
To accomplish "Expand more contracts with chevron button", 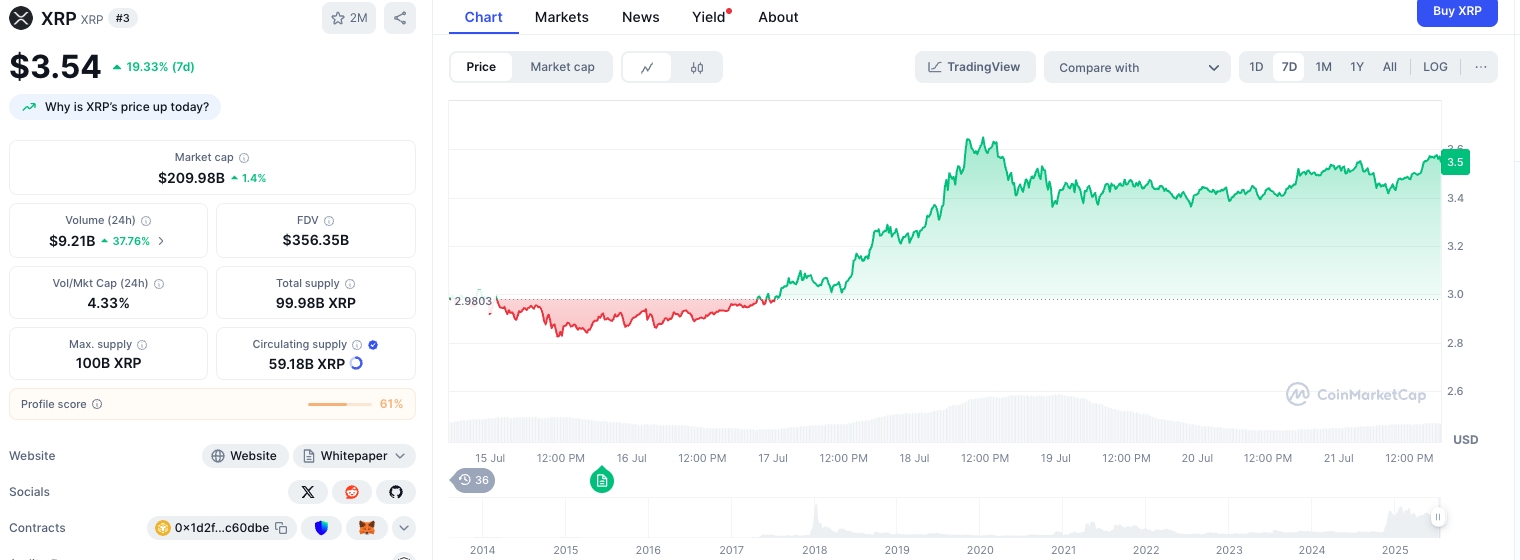I will click(404, 528).
